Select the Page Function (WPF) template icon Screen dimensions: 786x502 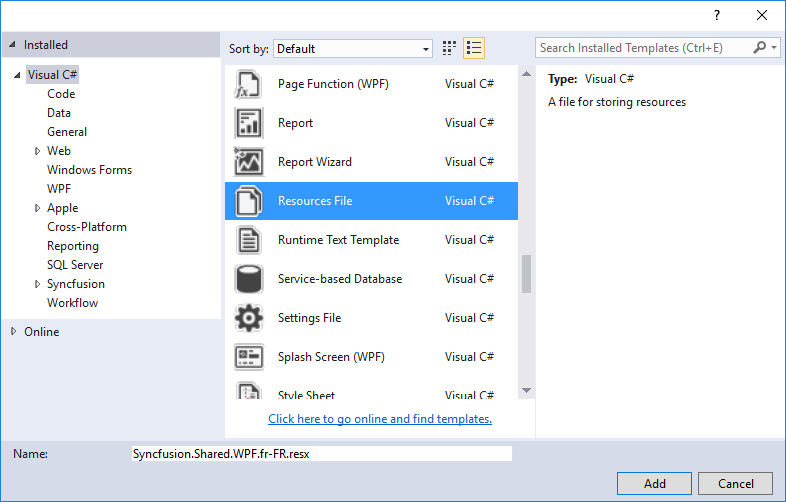(x=249, y=84)
